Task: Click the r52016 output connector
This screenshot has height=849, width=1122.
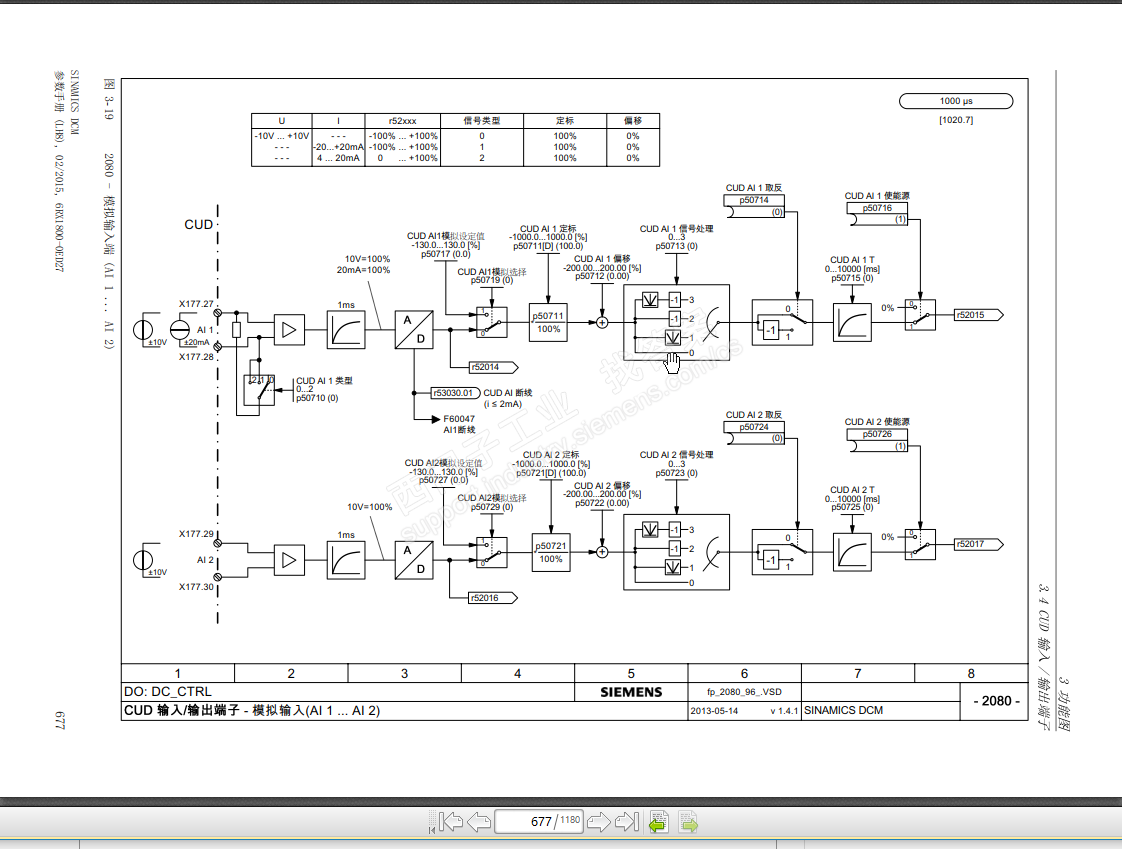Action: click(494, 598)
